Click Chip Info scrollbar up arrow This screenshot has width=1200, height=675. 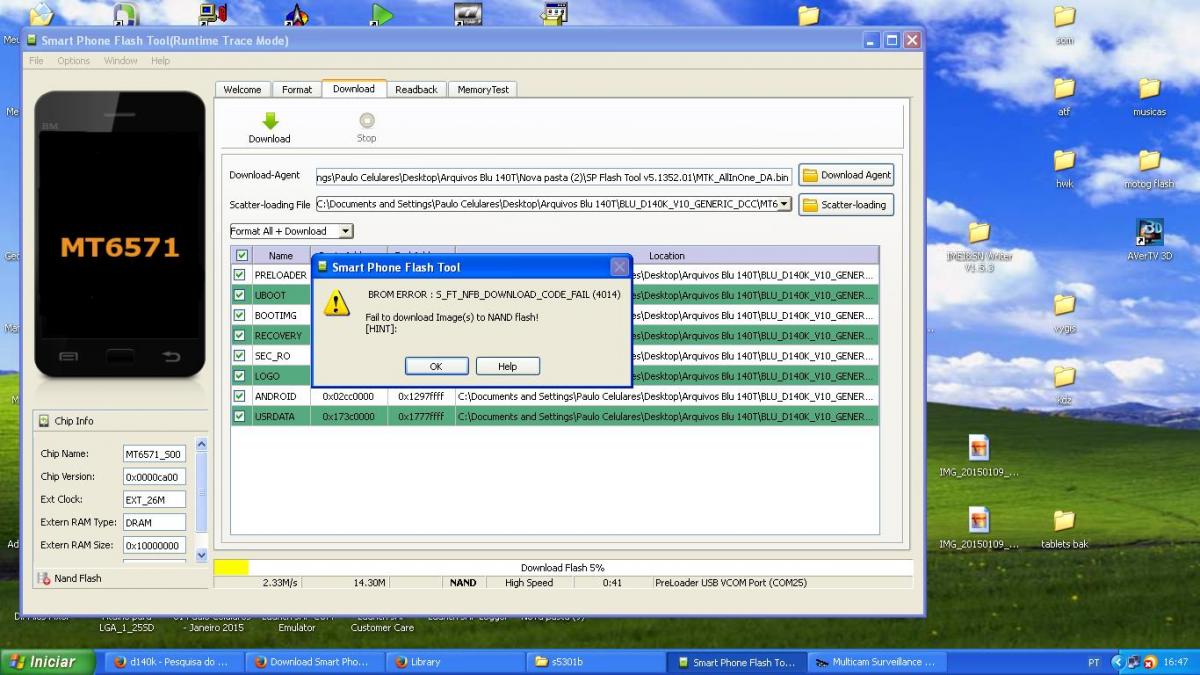tap(201, 444)
